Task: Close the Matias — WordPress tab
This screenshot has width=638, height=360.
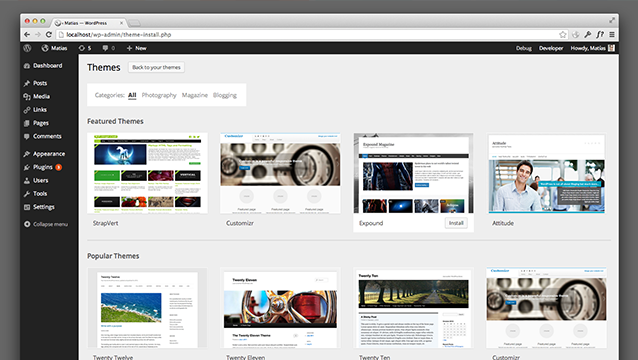Action: (121, 23)
